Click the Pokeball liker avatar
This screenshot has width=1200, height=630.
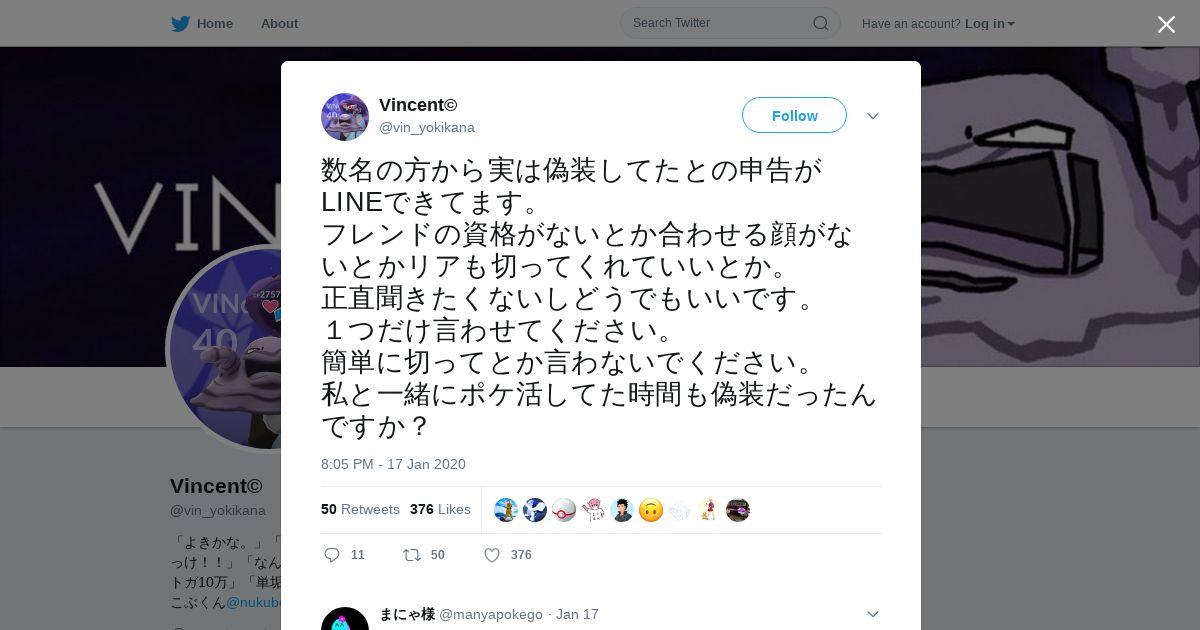click(x=564, y=510)
